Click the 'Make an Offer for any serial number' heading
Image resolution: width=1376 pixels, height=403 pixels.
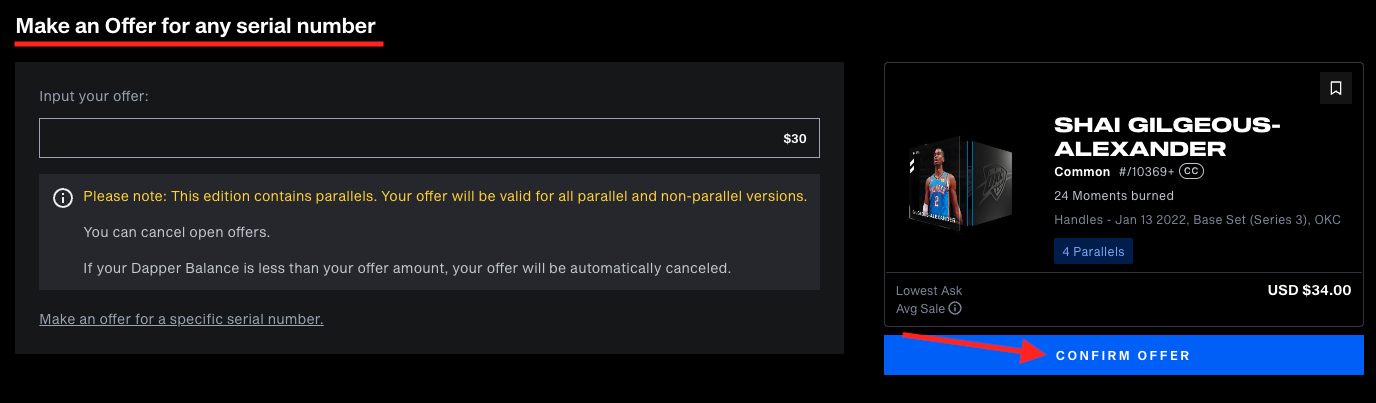[196, 25]
